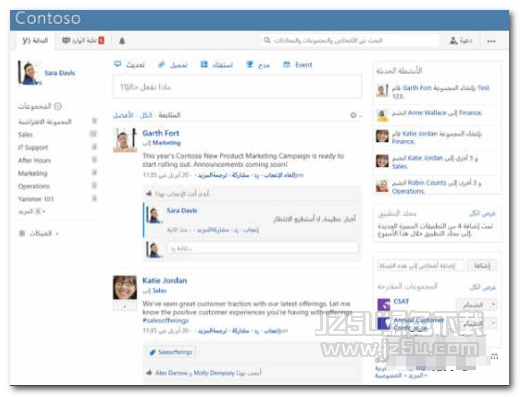The image size is (520, 397).
Task: Click إلغاء الإعجاب on Garth Fort's post
Action: 279,175
